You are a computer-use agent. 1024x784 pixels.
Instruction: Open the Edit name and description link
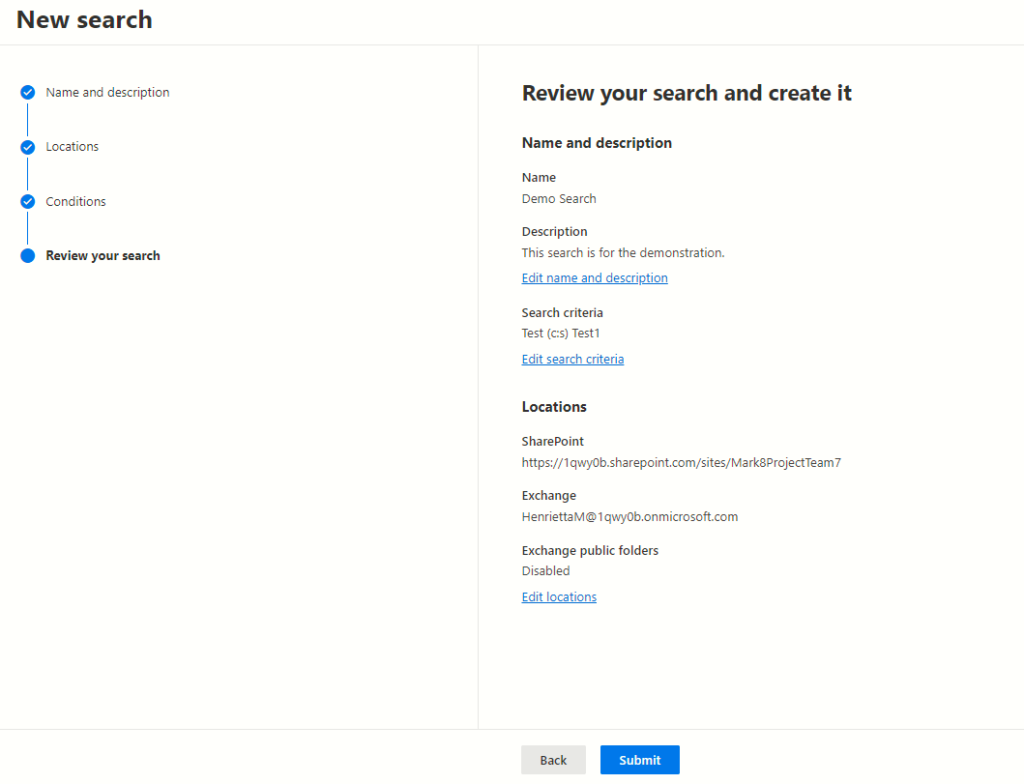[x=594, y=277]
